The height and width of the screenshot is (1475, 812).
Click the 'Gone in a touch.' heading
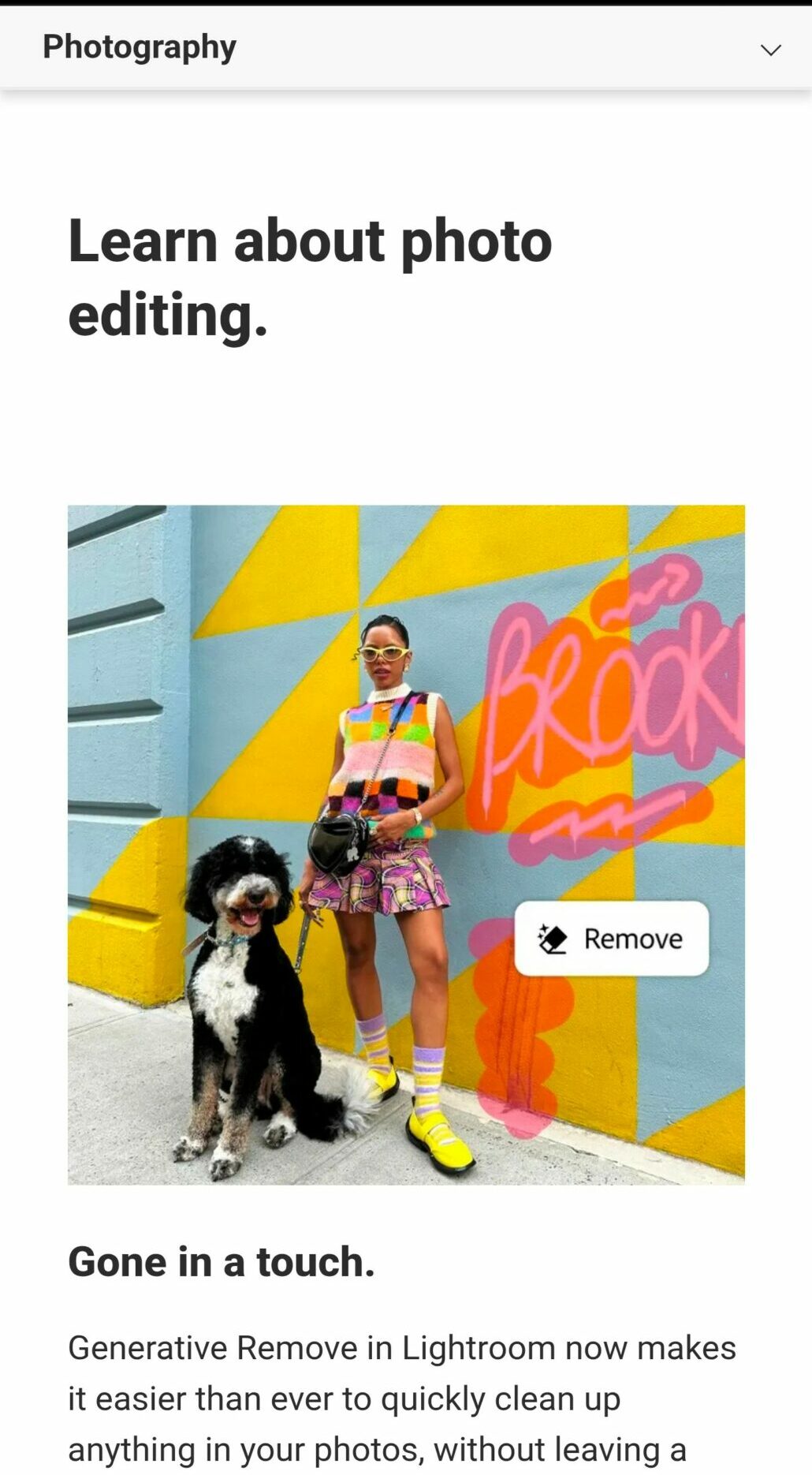click(222, 1260)
